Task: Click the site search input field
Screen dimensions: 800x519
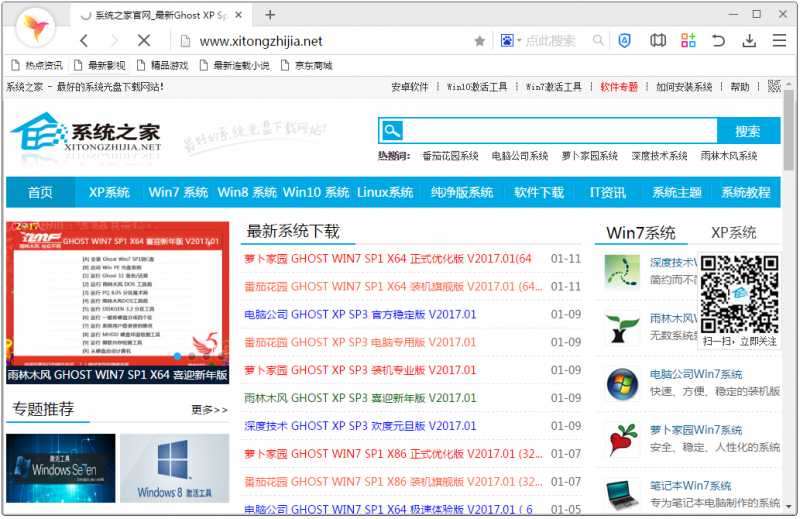Action: pos(560,131)
